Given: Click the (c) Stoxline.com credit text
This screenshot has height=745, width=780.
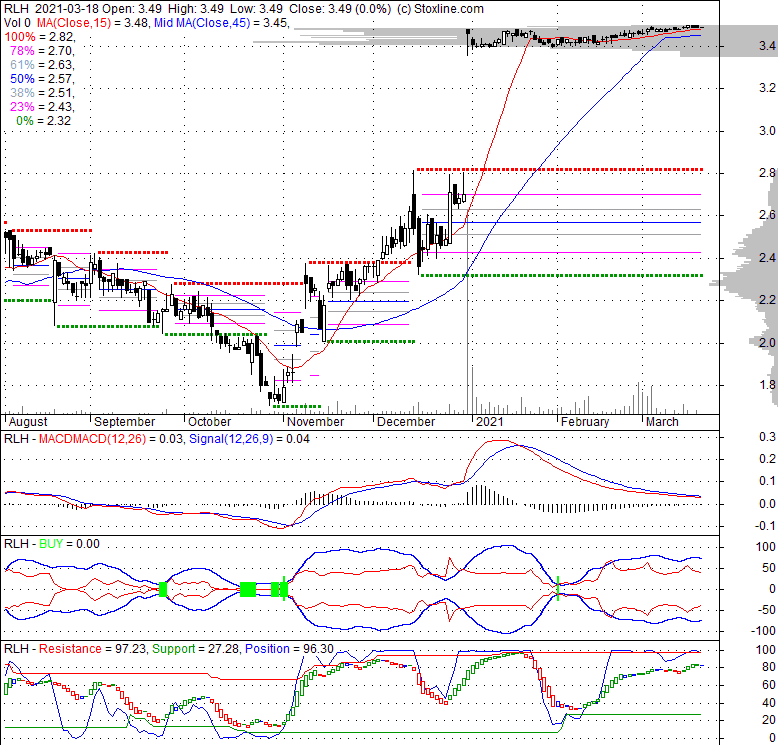Looking at the screenshot, I should coord(440,9).
